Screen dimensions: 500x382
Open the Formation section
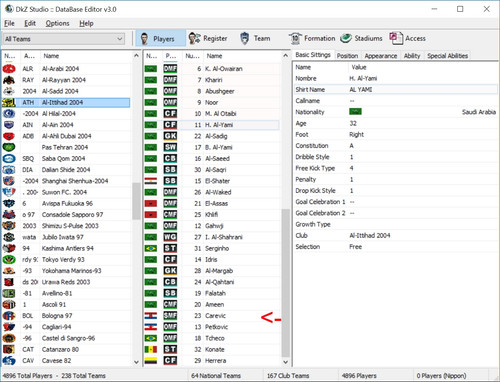click(x=312, y=39)
